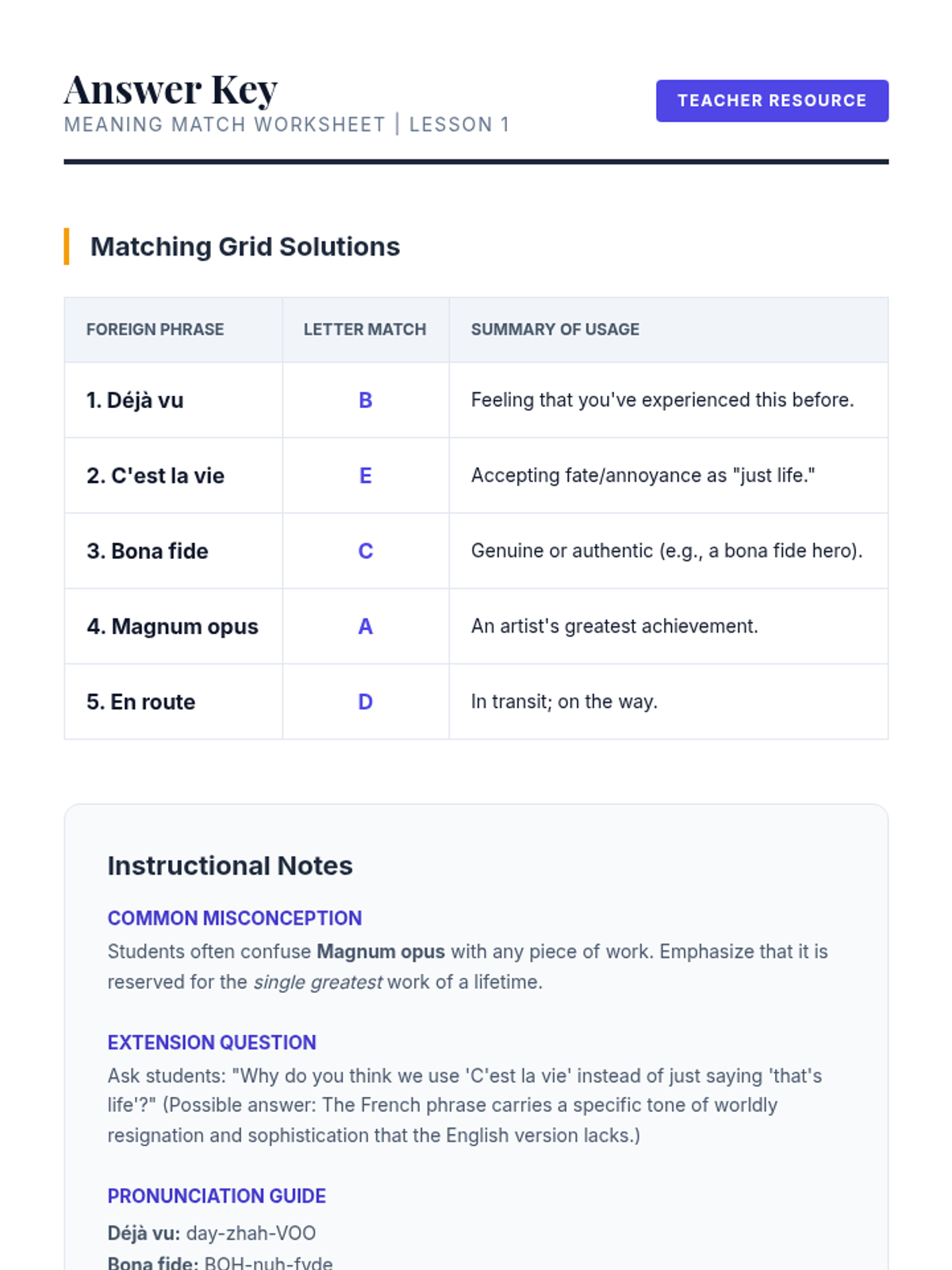This screenshot has width=952, height=1270.
Task: Click letter match A in the grid
Action: point(365,626)
